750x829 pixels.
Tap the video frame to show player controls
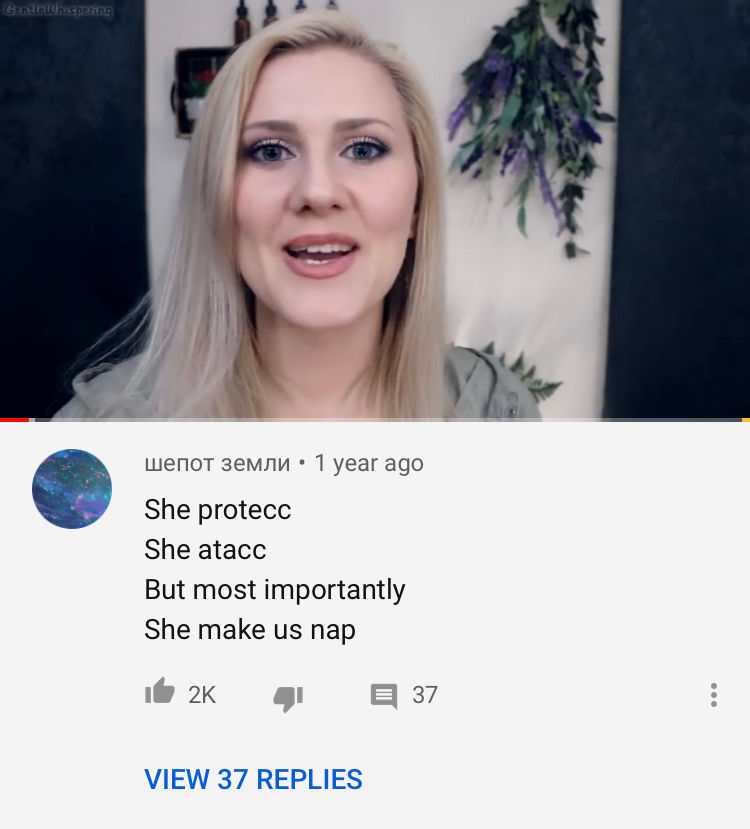tap(375, 209)
